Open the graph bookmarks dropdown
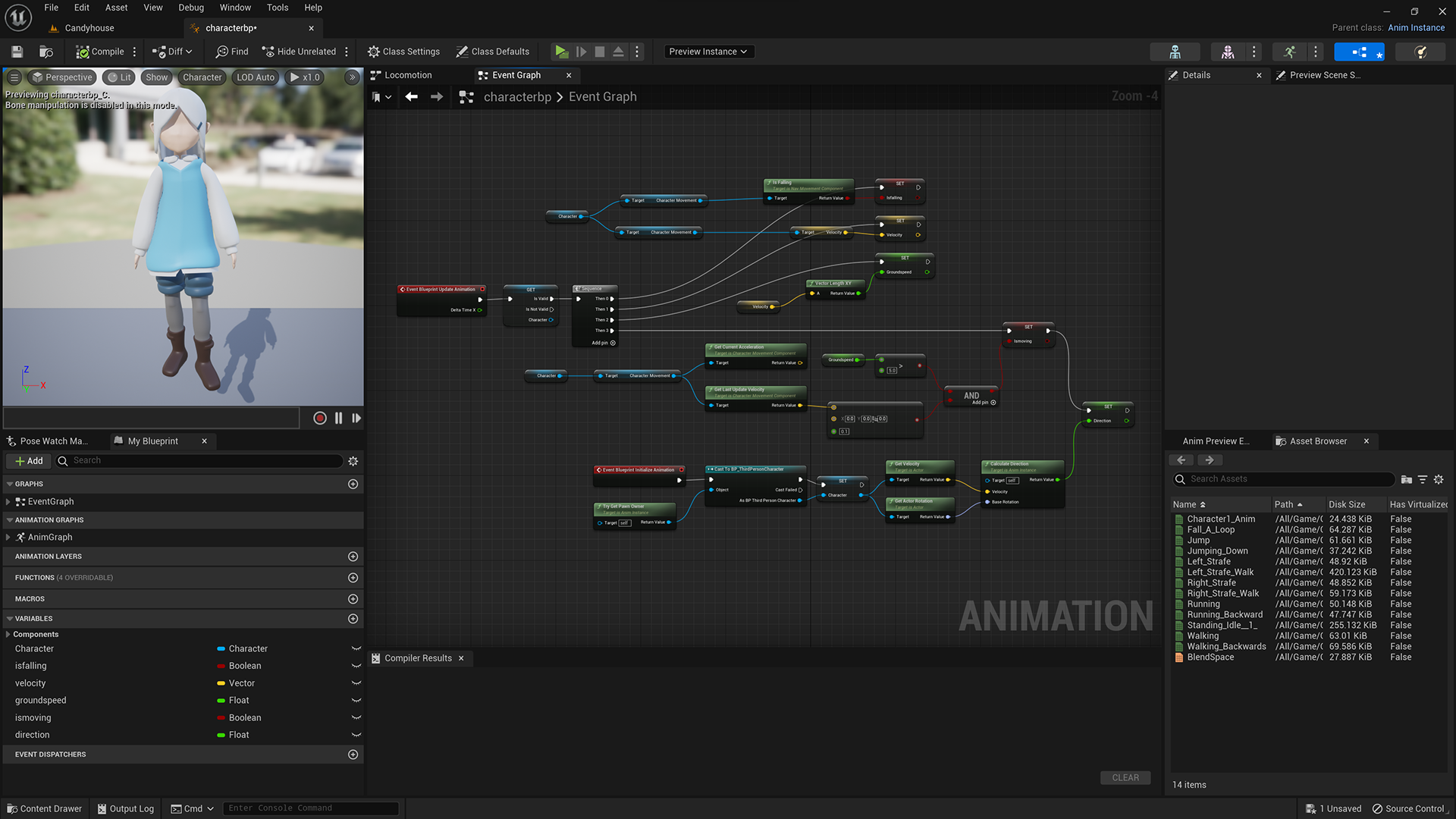 pyautogui.click(x=381, y=97)
